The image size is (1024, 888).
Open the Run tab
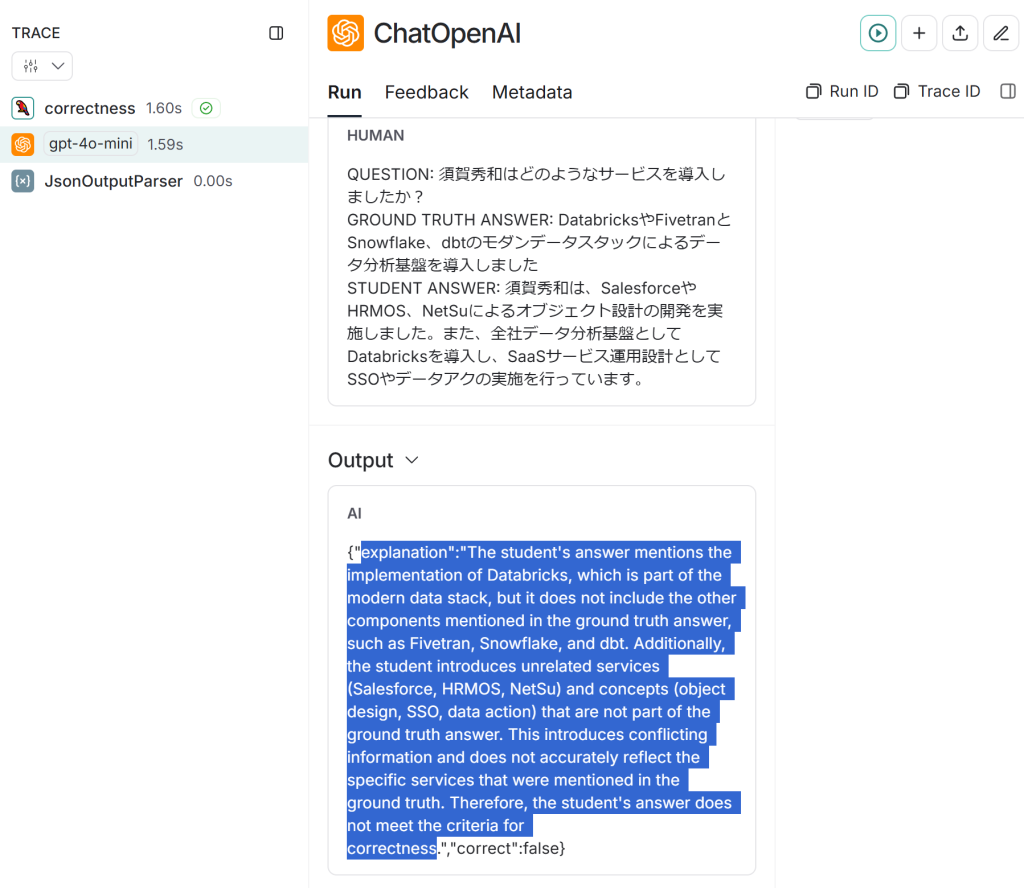pos(344,93)
